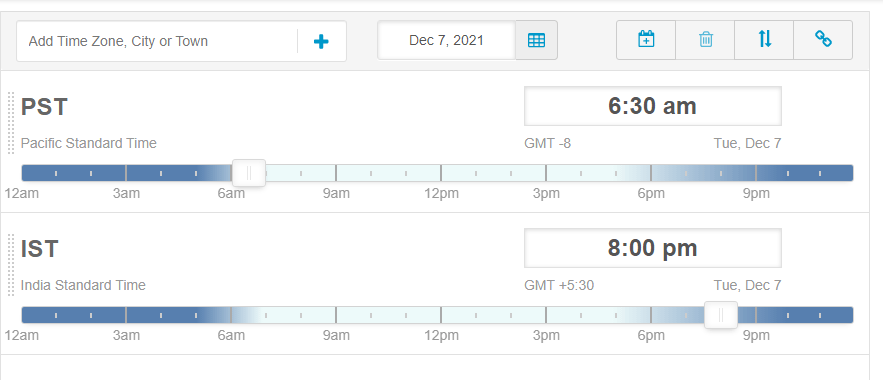883x380 pixels.
Task: Click the 8:00 pm time box
Action: point(652,248)
